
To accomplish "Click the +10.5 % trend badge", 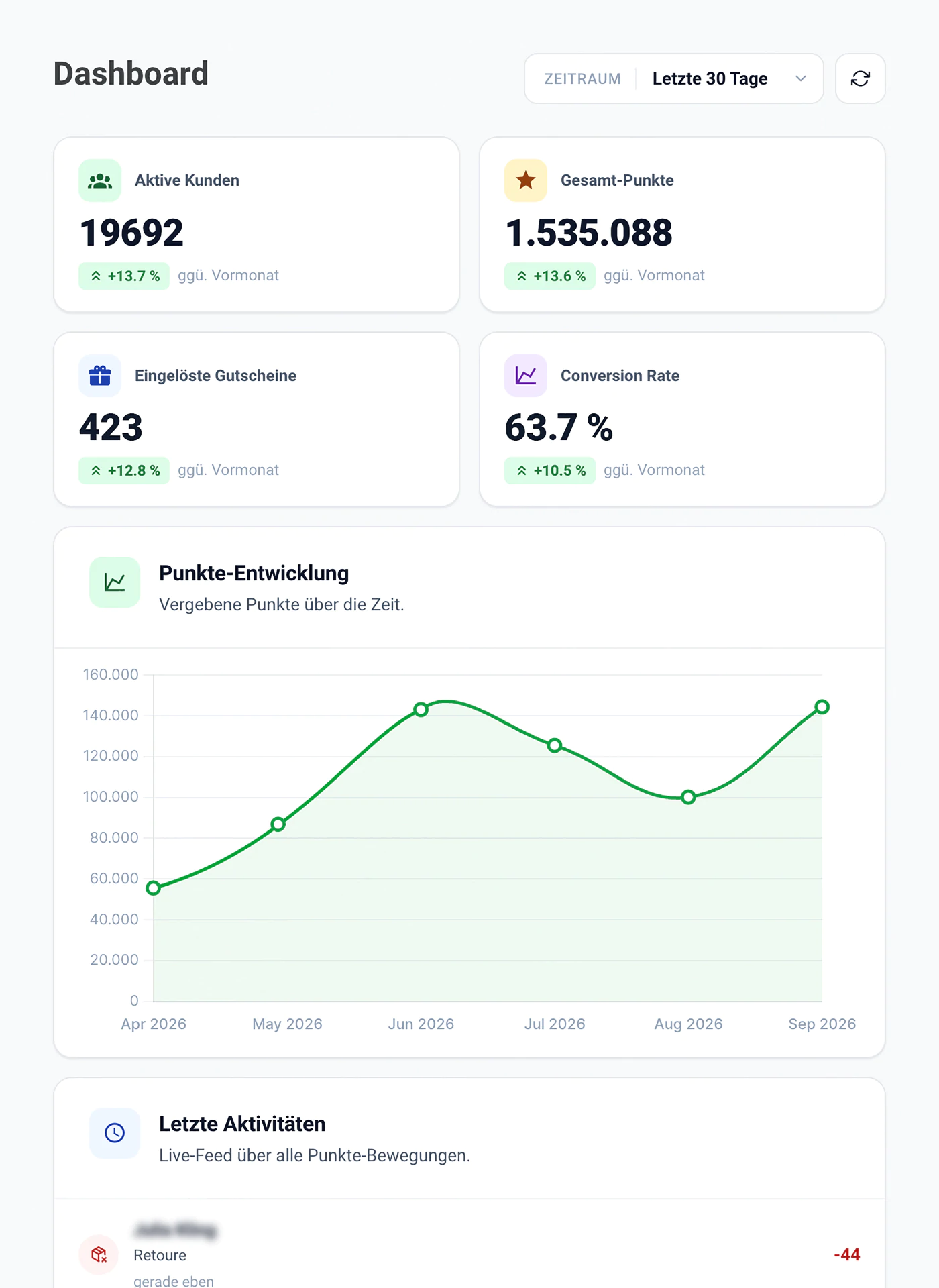I will coord(550,470).
